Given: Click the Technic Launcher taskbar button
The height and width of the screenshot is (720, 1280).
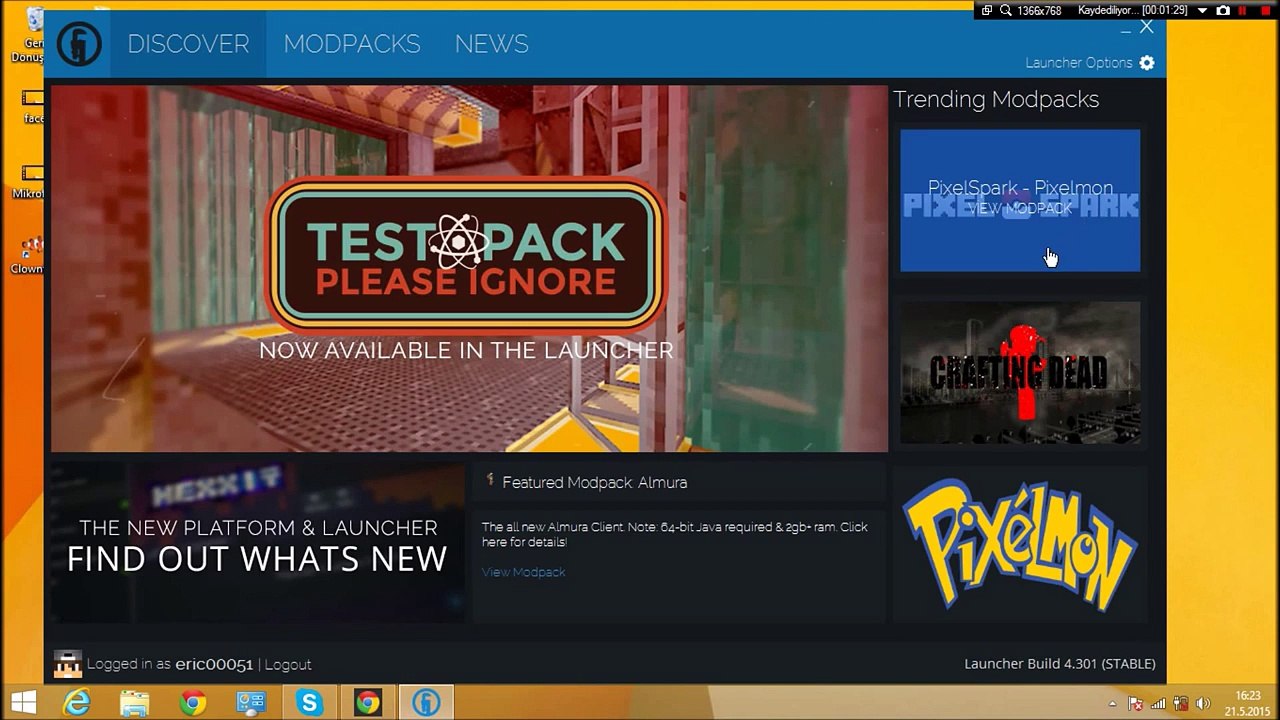Looking at the screenshot, I should coord(426,703).
